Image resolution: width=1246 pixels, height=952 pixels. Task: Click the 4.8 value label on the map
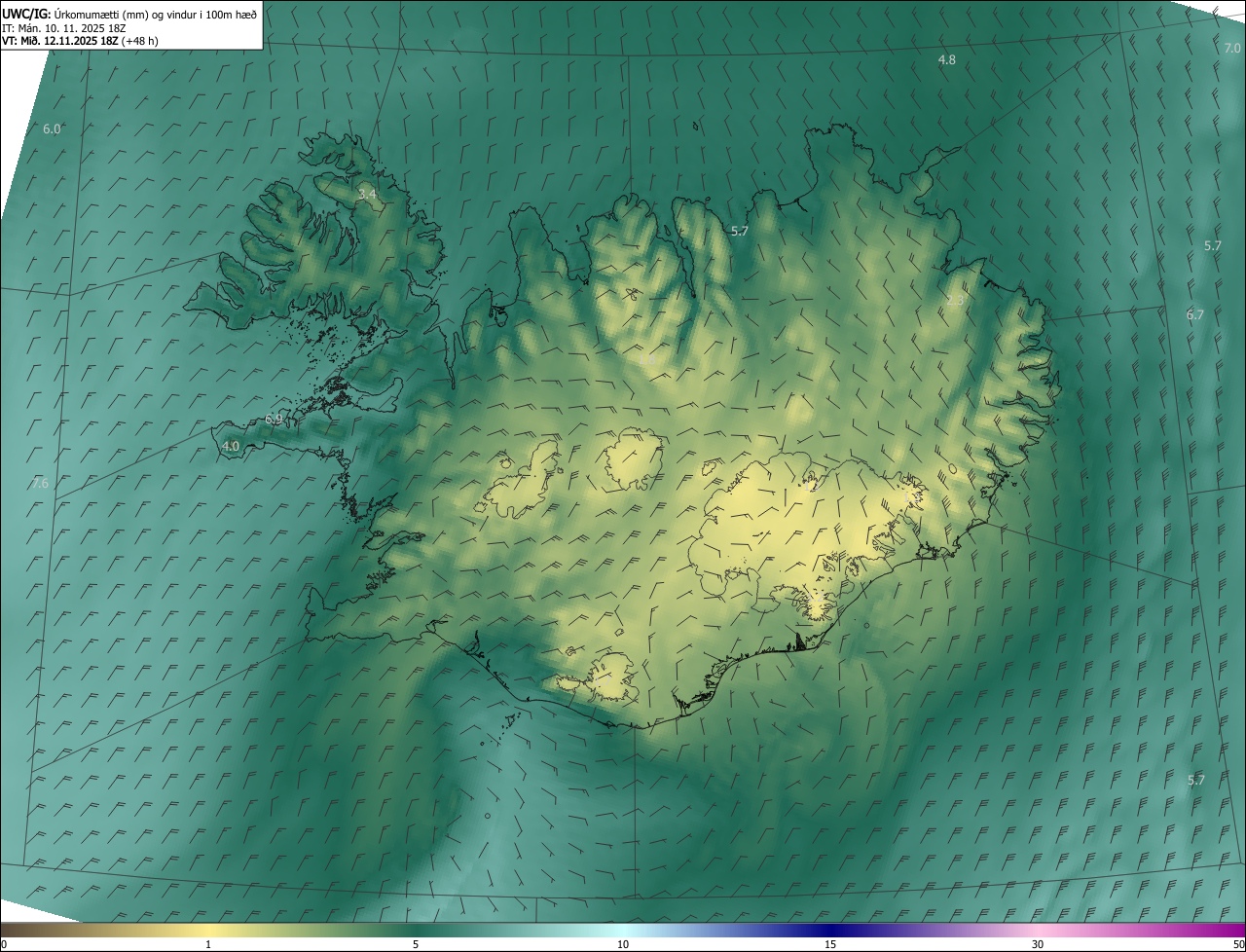click(x=946, y=60)
